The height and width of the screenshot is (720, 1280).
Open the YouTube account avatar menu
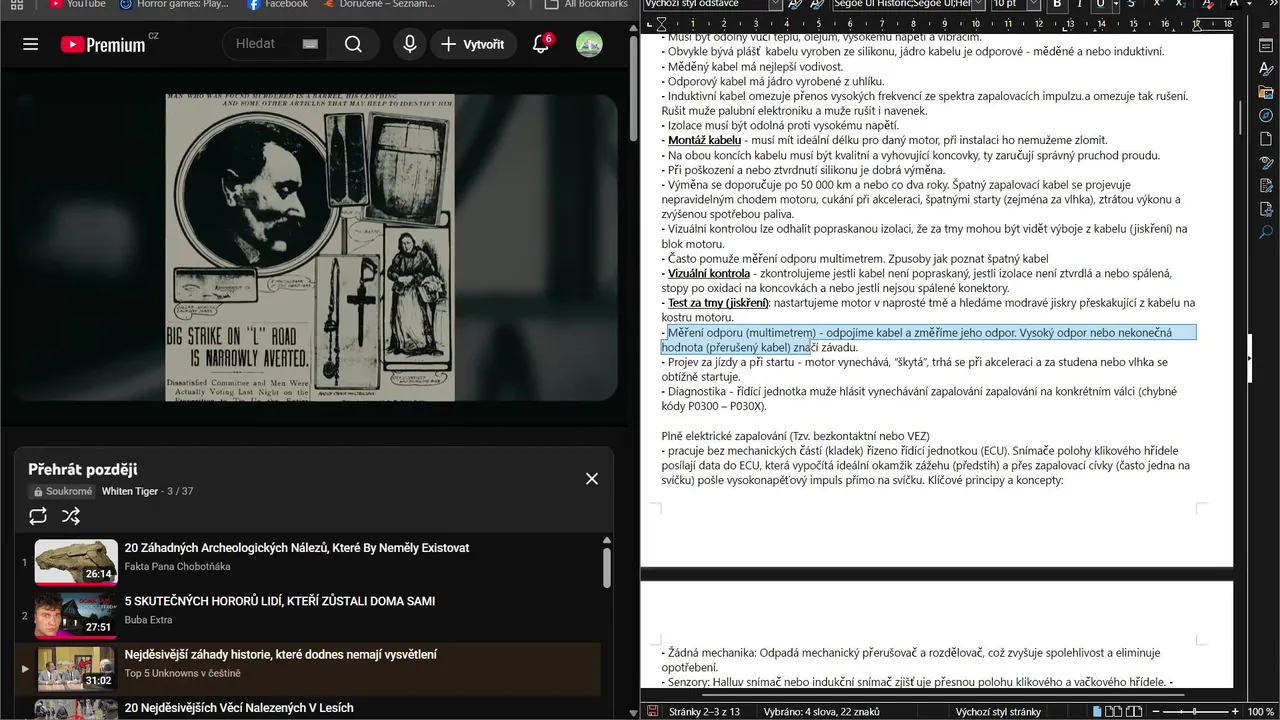(589, 44)
